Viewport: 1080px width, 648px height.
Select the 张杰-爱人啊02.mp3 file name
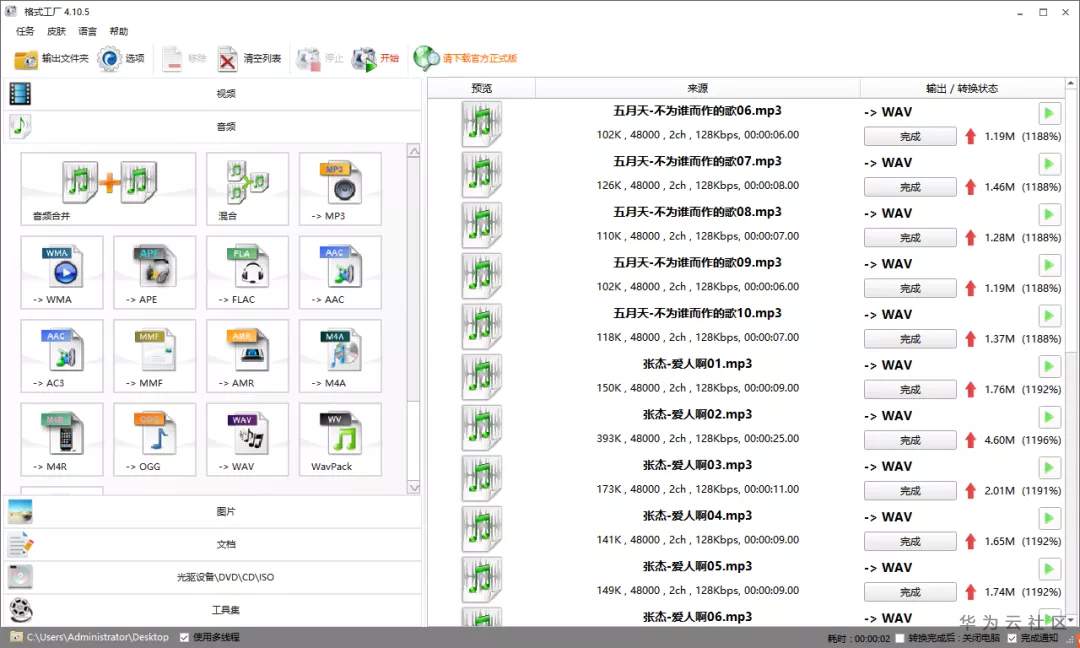pyautogui.click(x=697, y=415)
